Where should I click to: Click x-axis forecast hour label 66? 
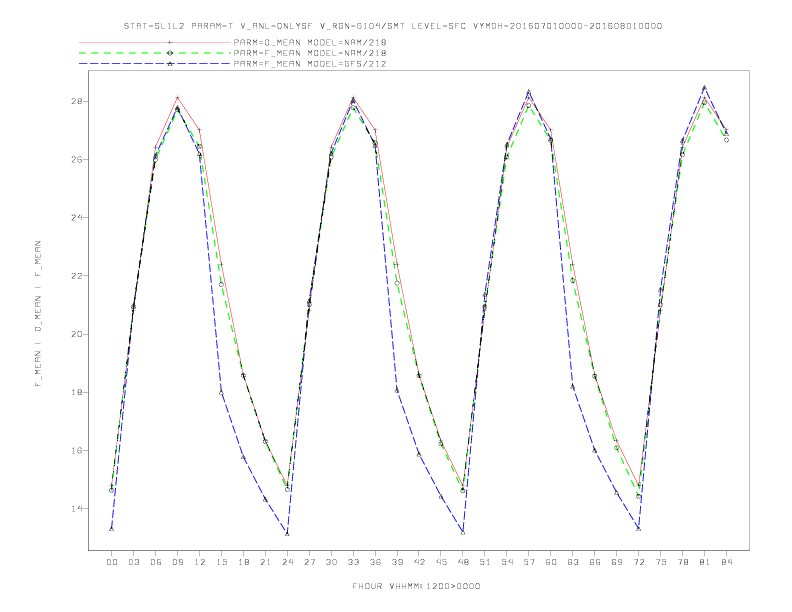[x=595, y=562]
